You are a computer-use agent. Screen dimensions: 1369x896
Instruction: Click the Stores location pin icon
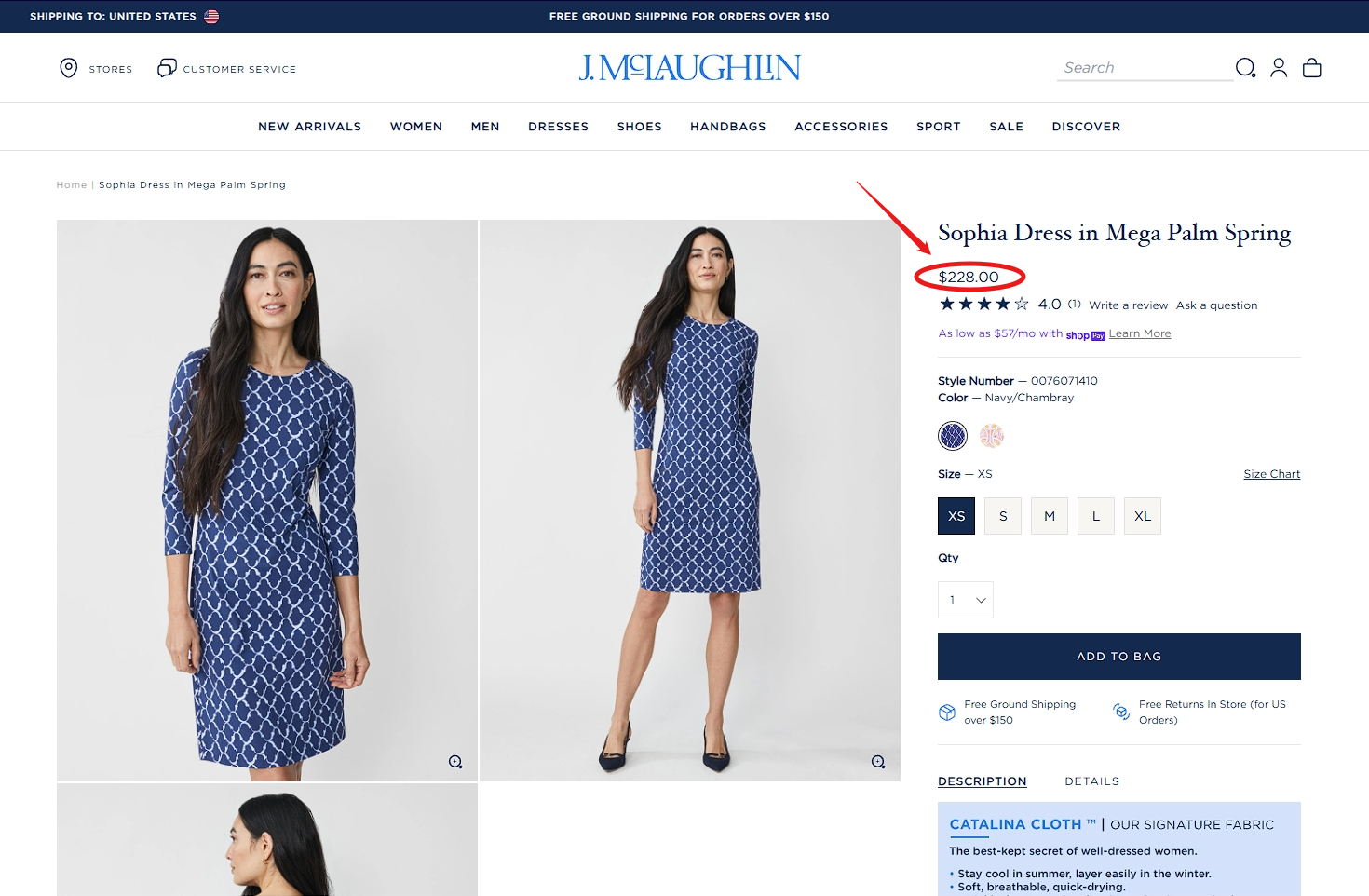pos(69,68)
